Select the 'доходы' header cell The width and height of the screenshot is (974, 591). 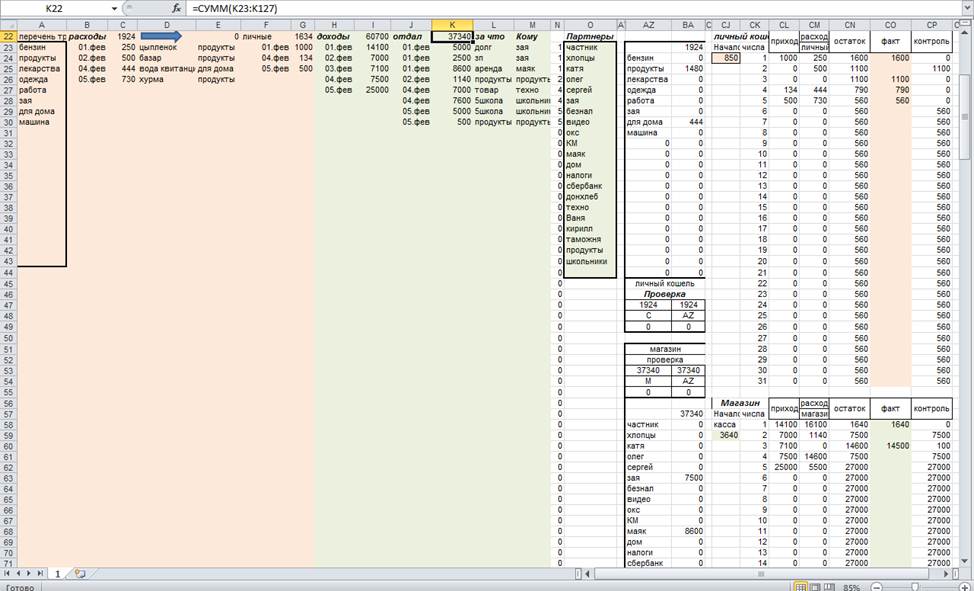click(x=334, y=37)
